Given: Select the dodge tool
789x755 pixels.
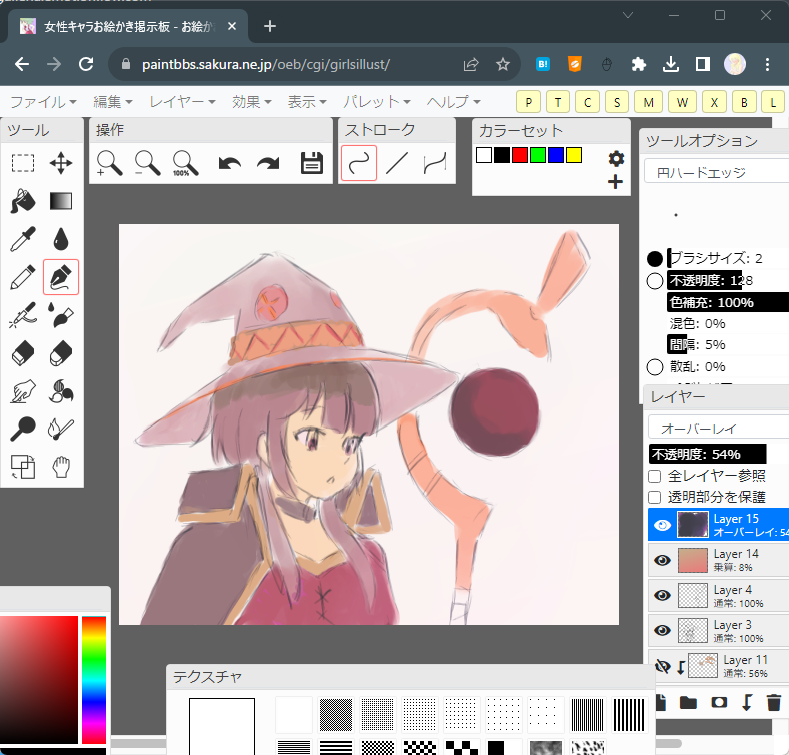Looking at the screenshot, I should [x=23, y=429].
